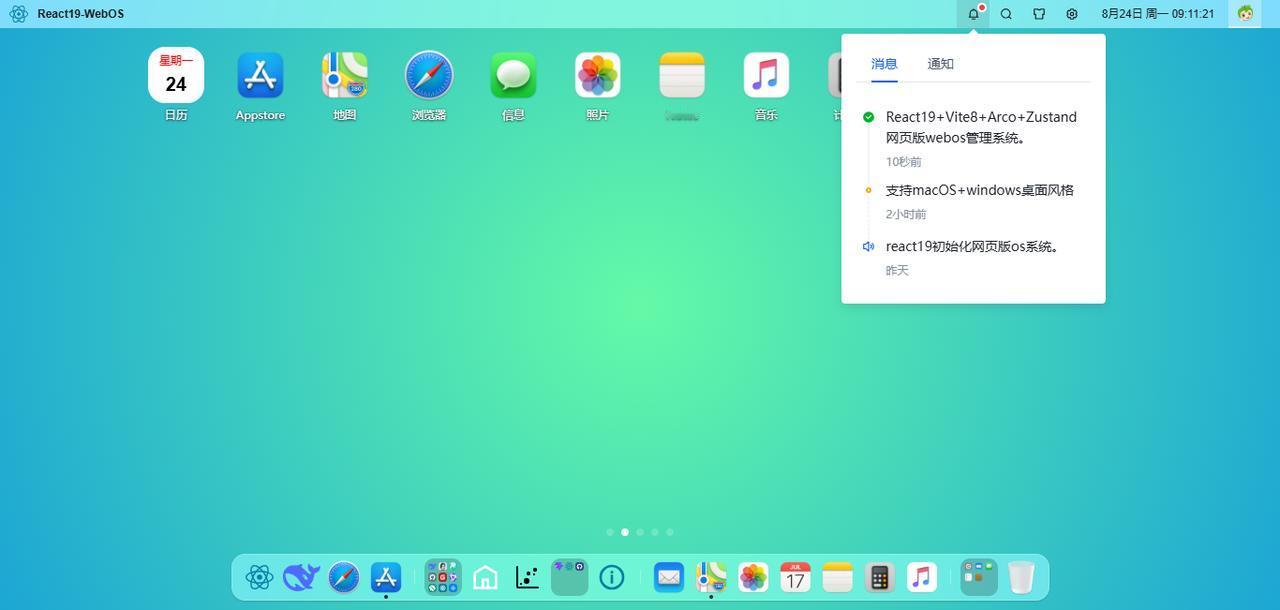Open the user avatar menu
Screen dimensions: 1280x610
click(1245, 14)
